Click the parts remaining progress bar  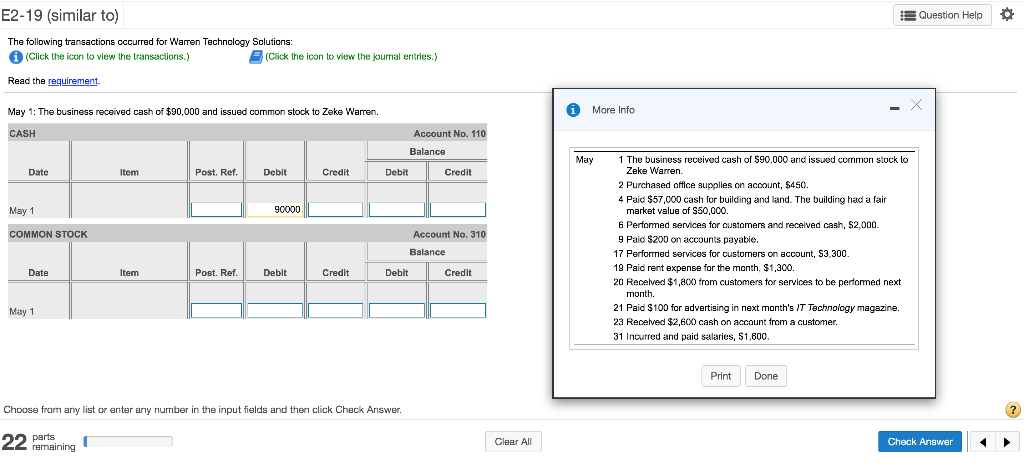coord(129,442)
